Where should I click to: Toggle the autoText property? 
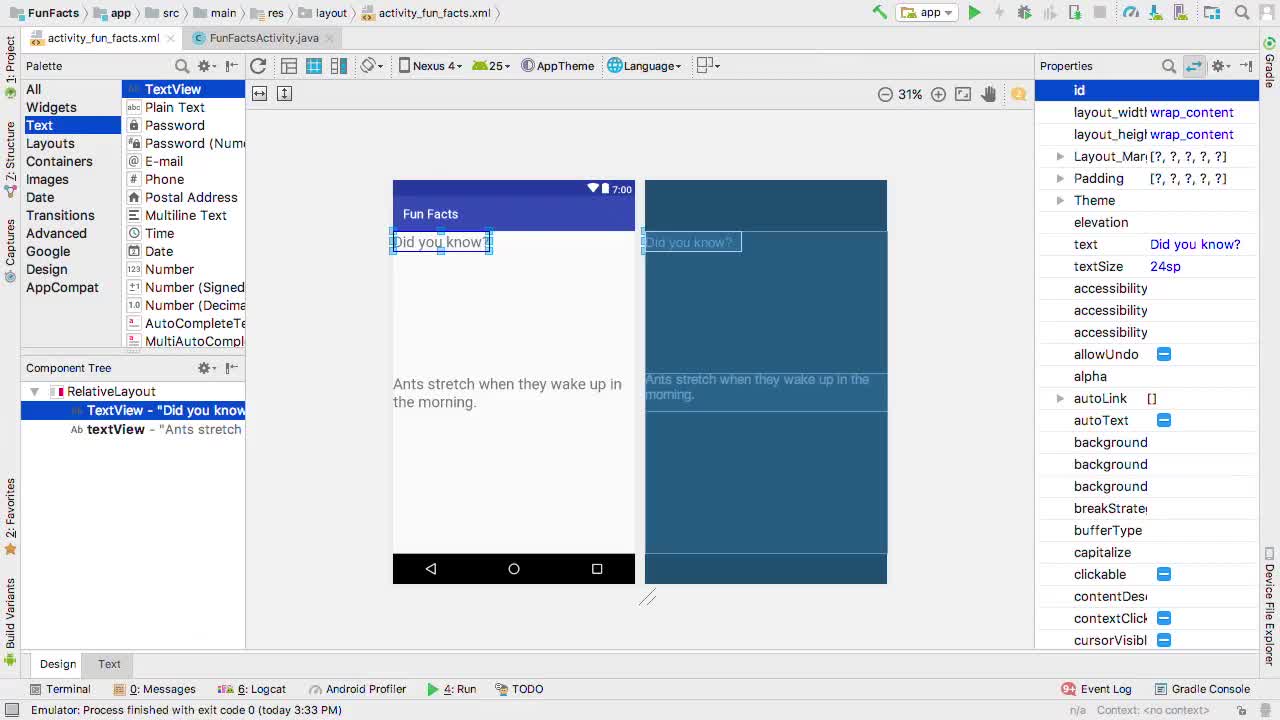(x=1163, y=420)
